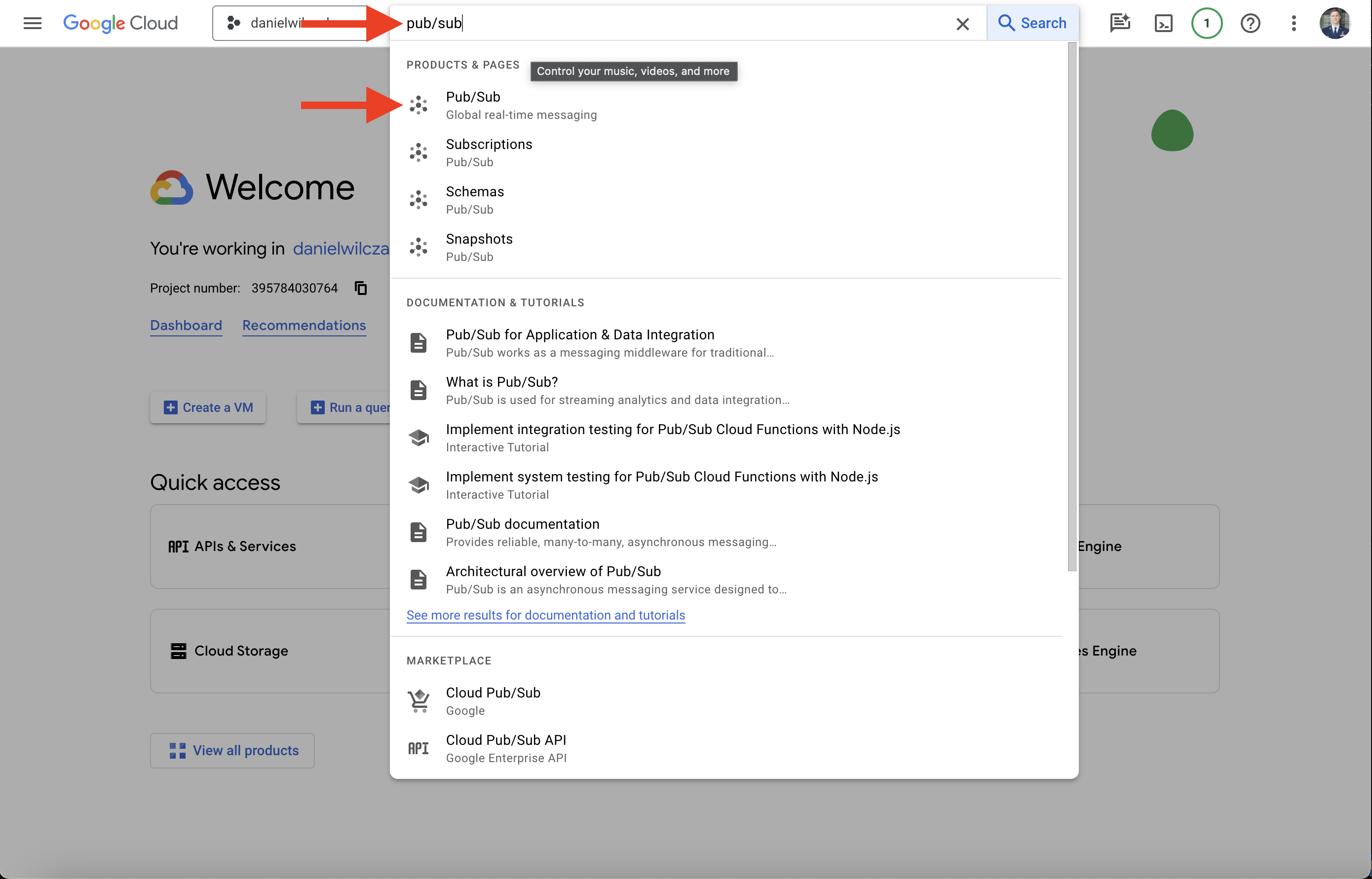Click the Snapshots row icon
Image resolution: width=1372 pixels, height=879 pixels.
(419, 247)
